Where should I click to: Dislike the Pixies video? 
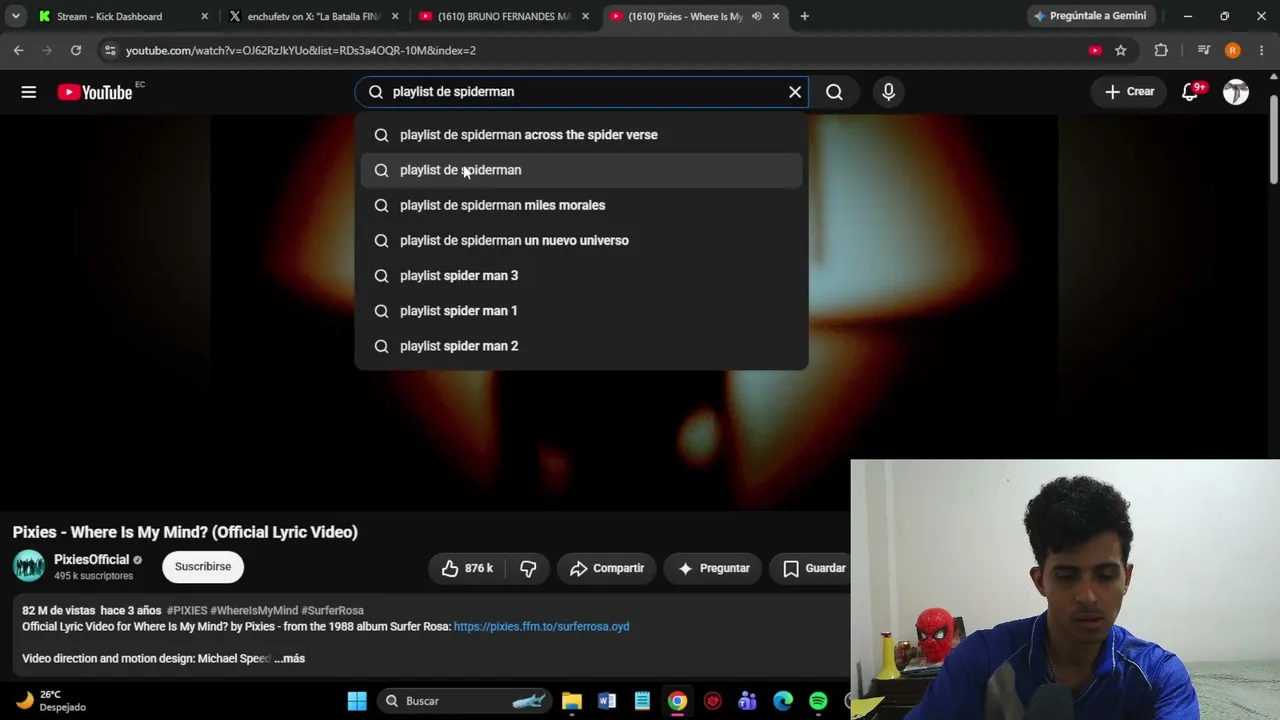tap(528, 568)
